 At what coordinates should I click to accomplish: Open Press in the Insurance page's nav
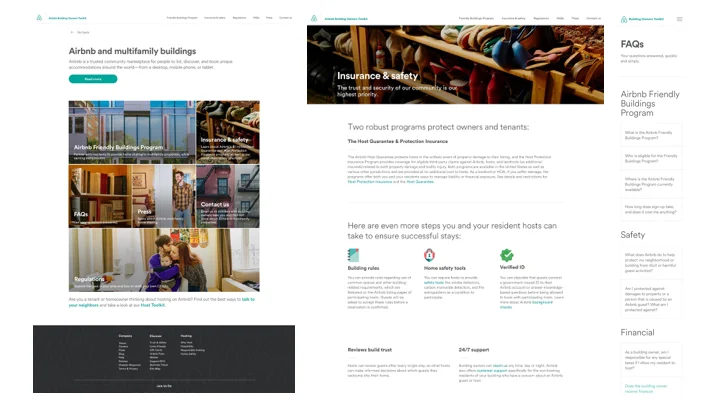point(575,18)
